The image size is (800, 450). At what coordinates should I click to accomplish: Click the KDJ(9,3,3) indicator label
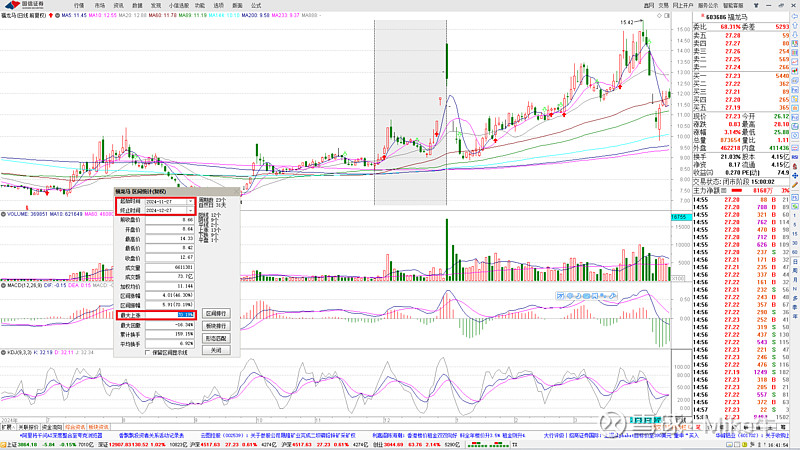point(19,353)
